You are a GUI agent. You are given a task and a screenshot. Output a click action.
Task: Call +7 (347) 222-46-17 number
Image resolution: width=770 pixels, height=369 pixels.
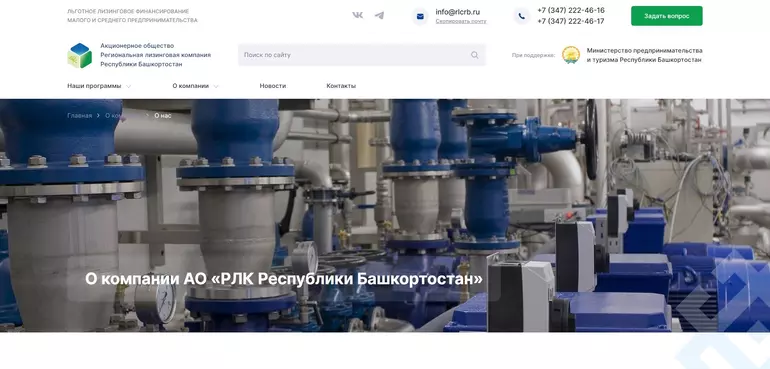pos(571,21)
